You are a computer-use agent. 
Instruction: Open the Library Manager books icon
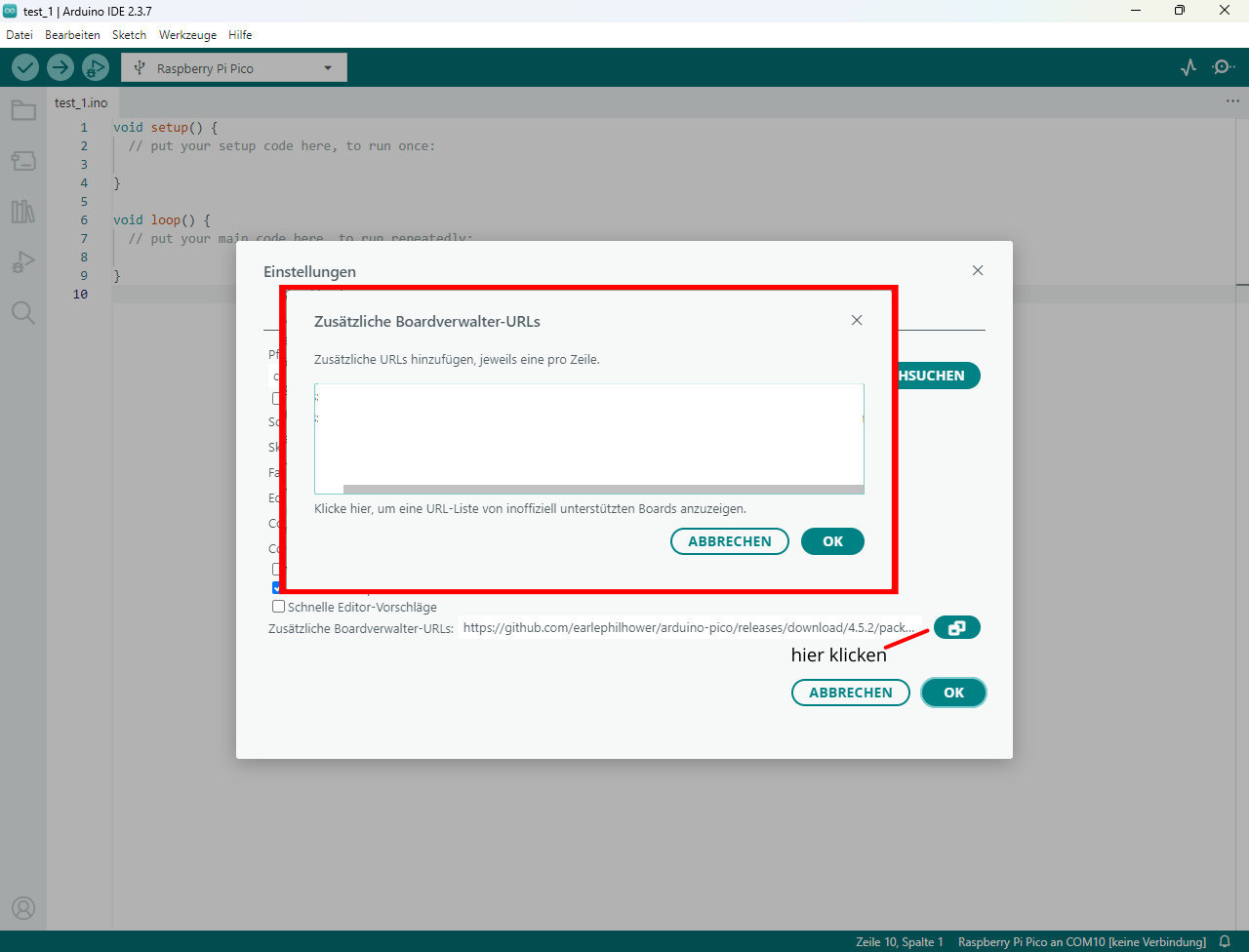23,212
